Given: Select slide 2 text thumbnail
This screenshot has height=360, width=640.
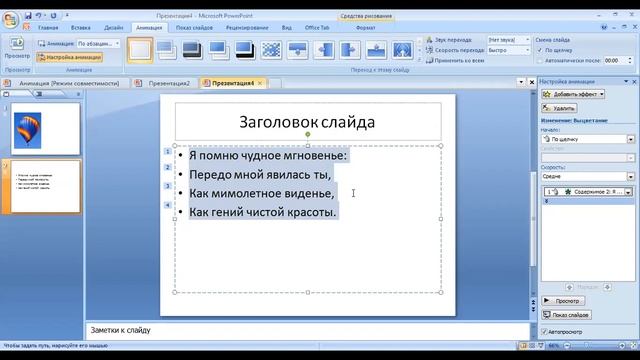Looking at the screenshot, I should pos(46,186).
